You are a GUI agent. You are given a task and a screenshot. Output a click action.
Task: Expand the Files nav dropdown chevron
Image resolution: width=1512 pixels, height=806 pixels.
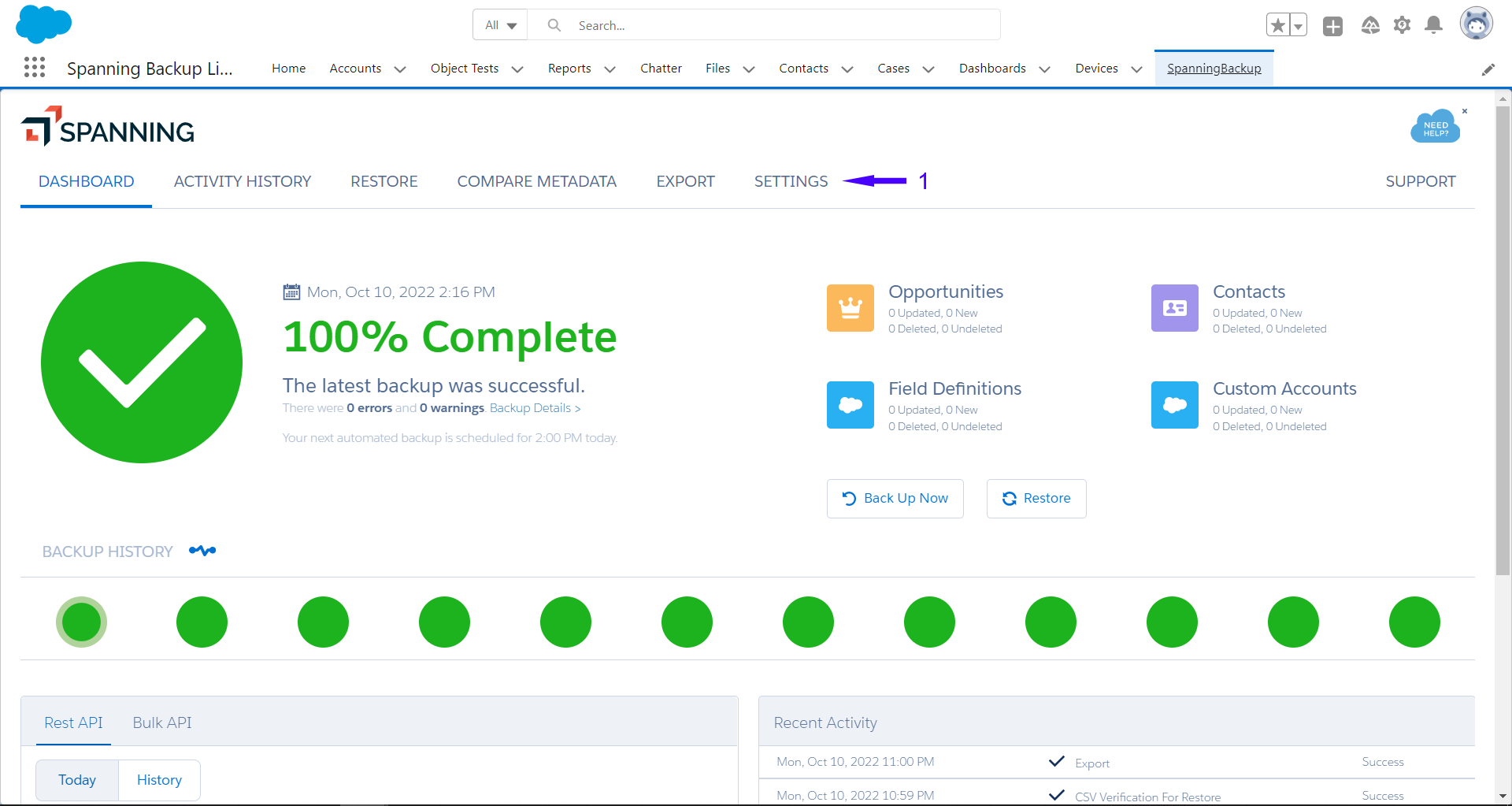point(749,69)
